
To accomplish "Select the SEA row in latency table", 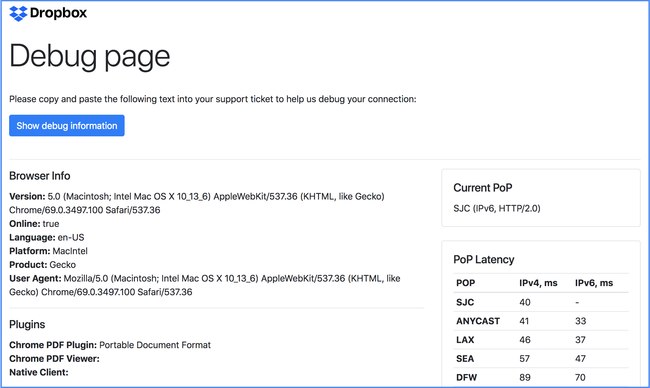I will pos(541,359).
